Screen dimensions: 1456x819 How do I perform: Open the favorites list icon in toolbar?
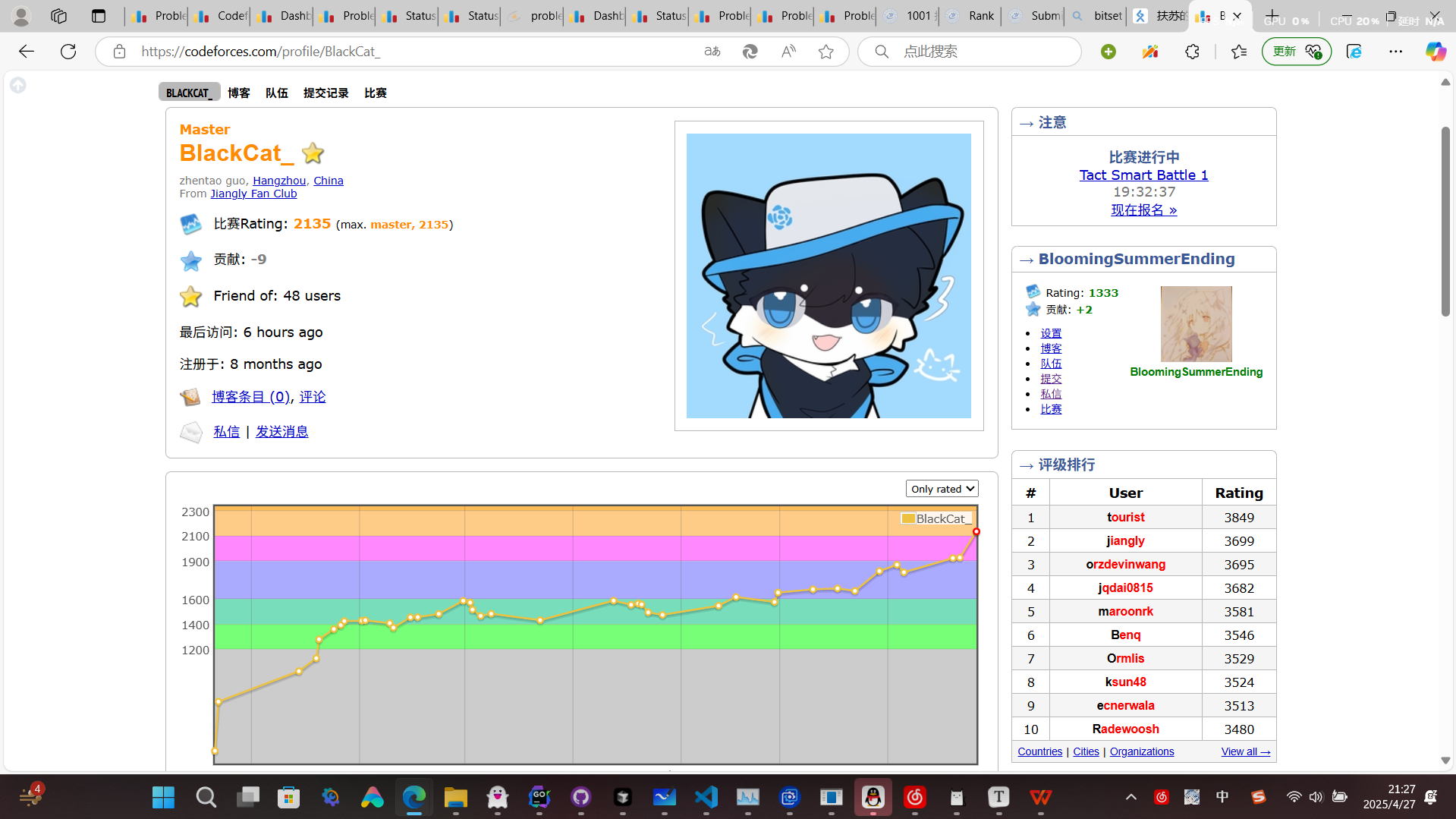pyautogui.click(x=1239, y=52)
